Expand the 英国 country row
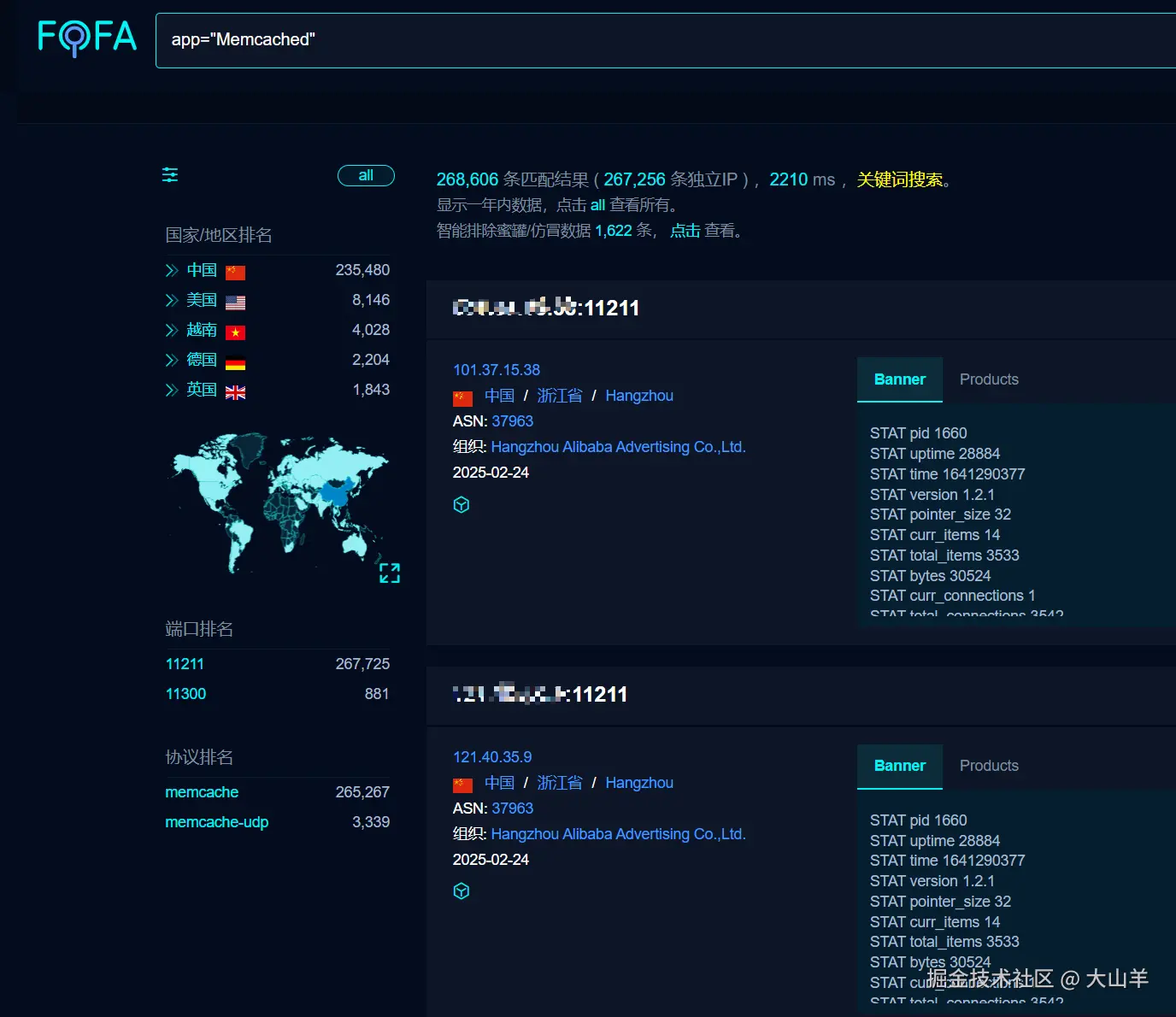The height and width of the screenshot is (1017, 1176). click(x=172, y=391)
